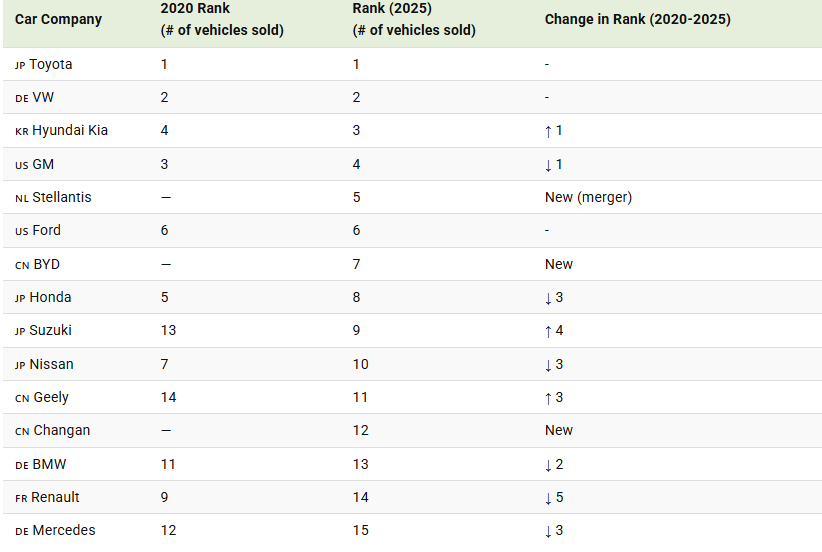Click the Honda row name
This screenshot has width=822, height=552.
[50, 297]
